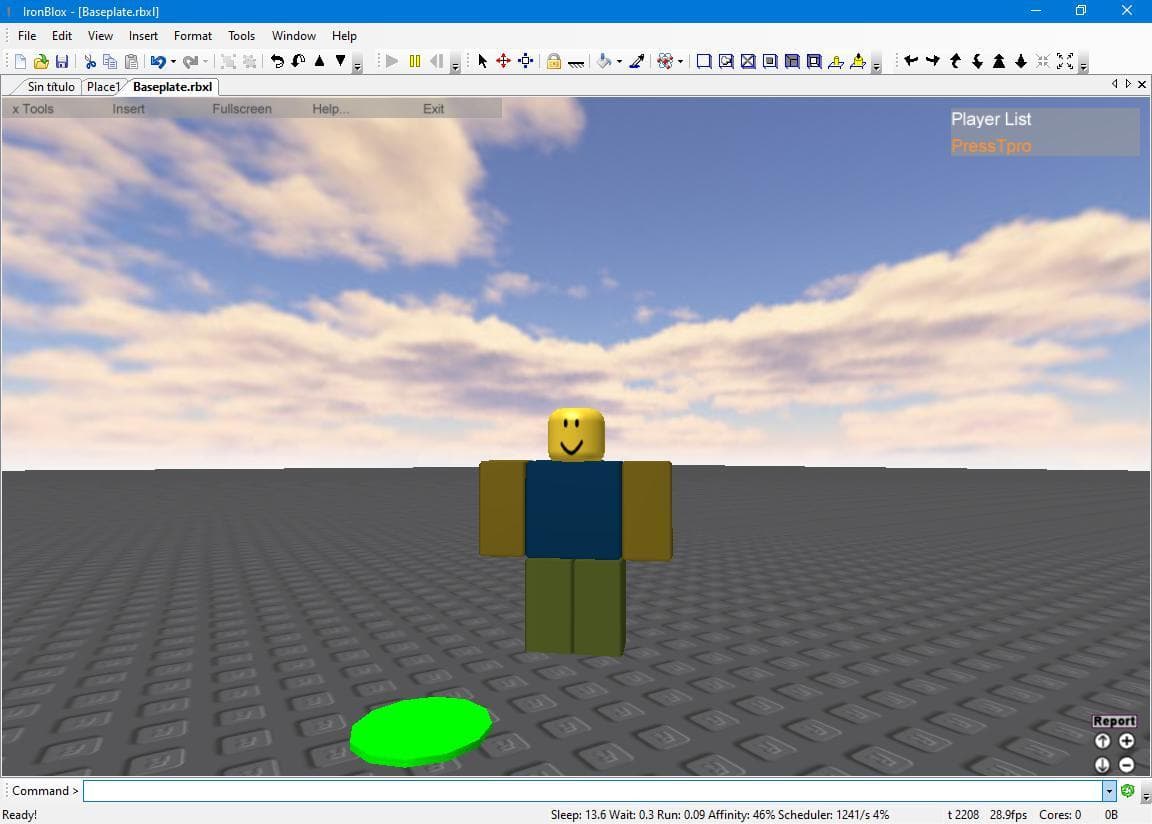Cut selection with the scissors icon
The width and height of the screenshot is (1152, 824).
pos(90,62)
